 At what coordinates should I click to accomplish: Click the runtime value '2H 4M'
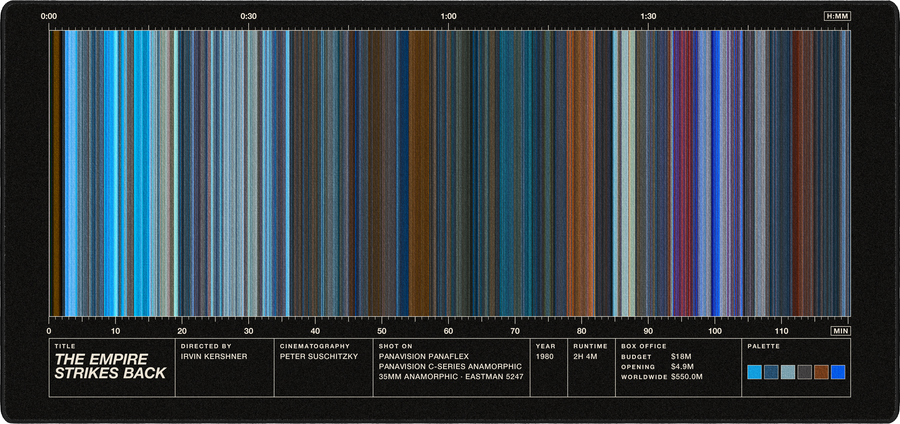pos(585,356)
